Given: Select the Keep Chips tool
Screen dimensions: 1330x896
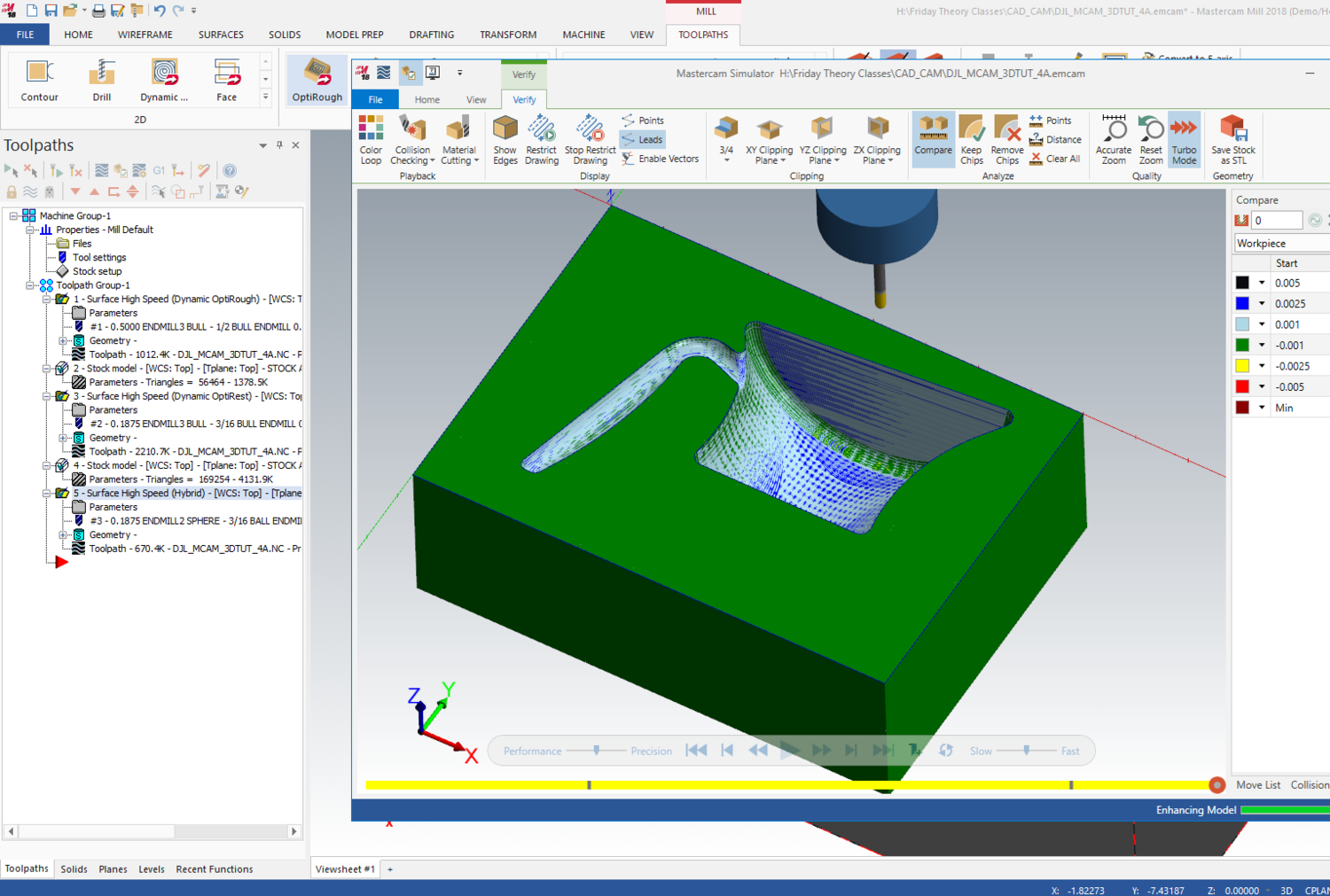Looking at the screenshot, I should tap(972, 140).
